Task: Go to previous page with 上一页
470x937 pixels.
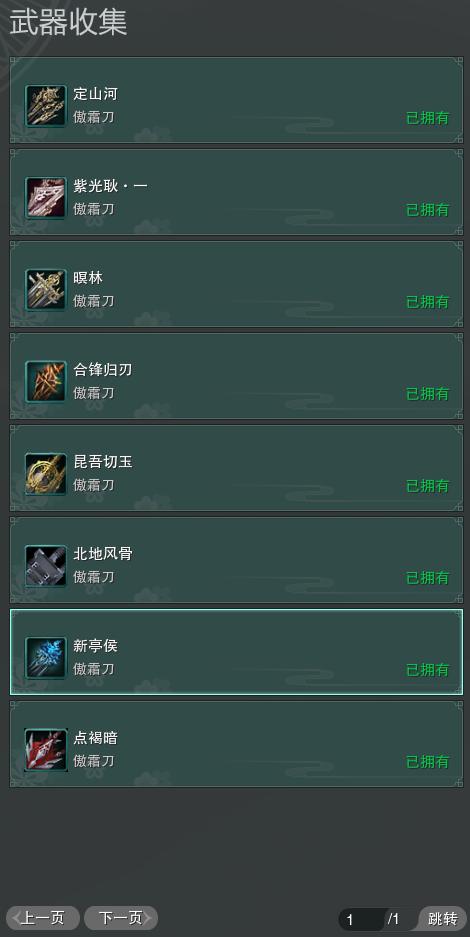Action: pos(43,918)
